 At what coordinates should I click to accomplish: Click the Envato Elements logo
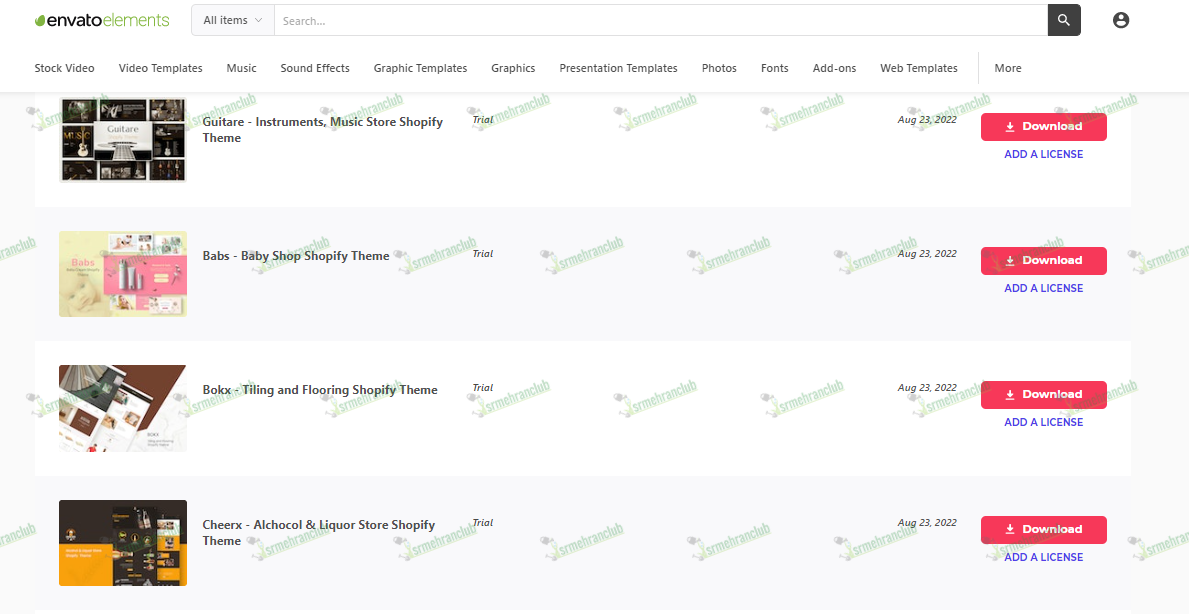point(102,20)
